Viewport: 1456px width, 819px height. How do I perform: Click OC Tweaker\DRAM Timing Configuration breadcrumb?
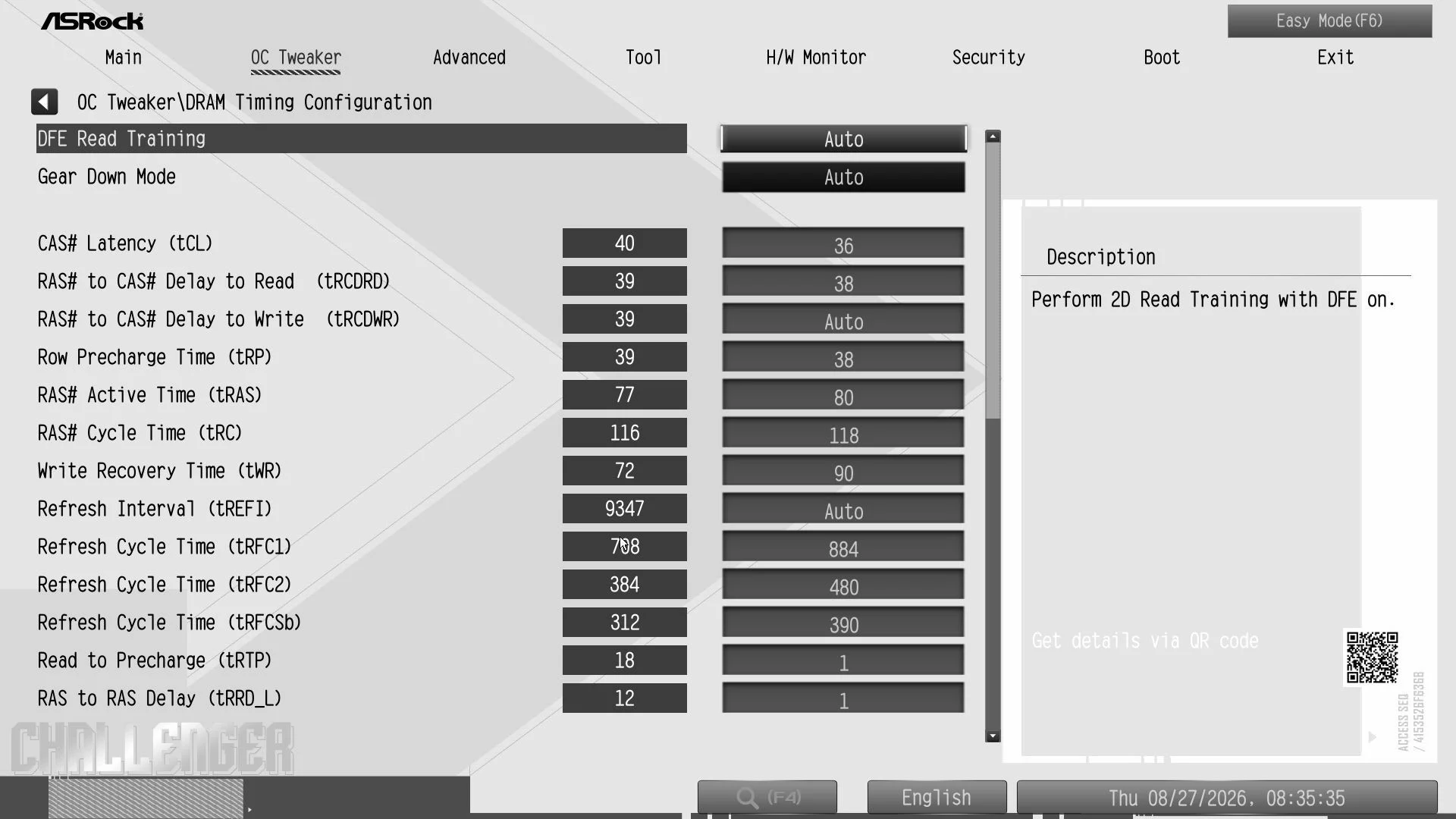(x=254, y=102)
